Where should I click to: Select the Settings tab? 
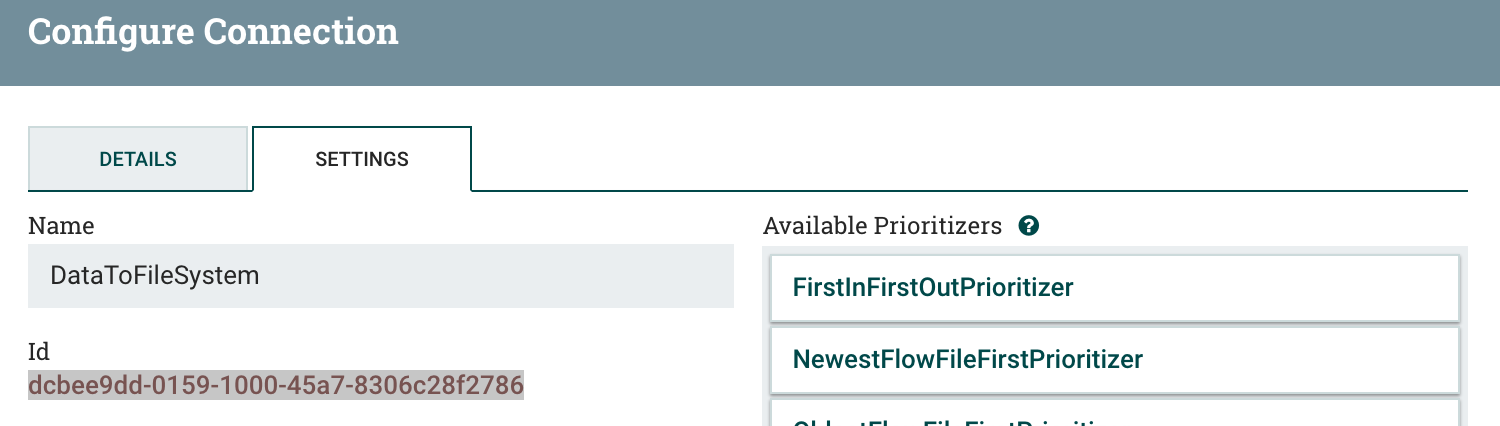361,159
